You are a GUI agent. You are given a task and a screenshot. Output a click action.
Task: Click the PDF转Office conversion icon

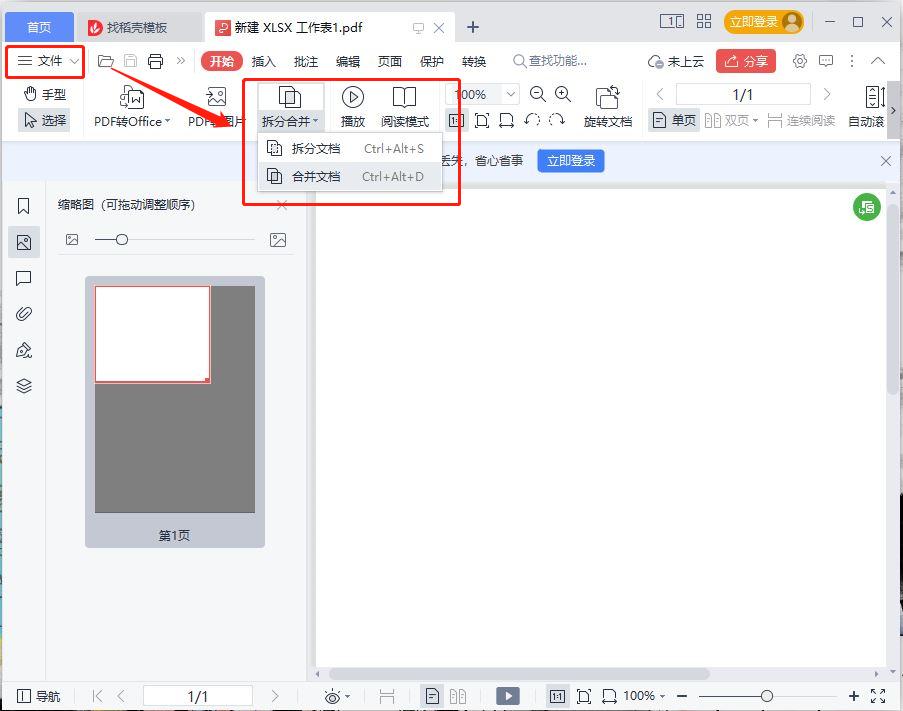[132, 98]
